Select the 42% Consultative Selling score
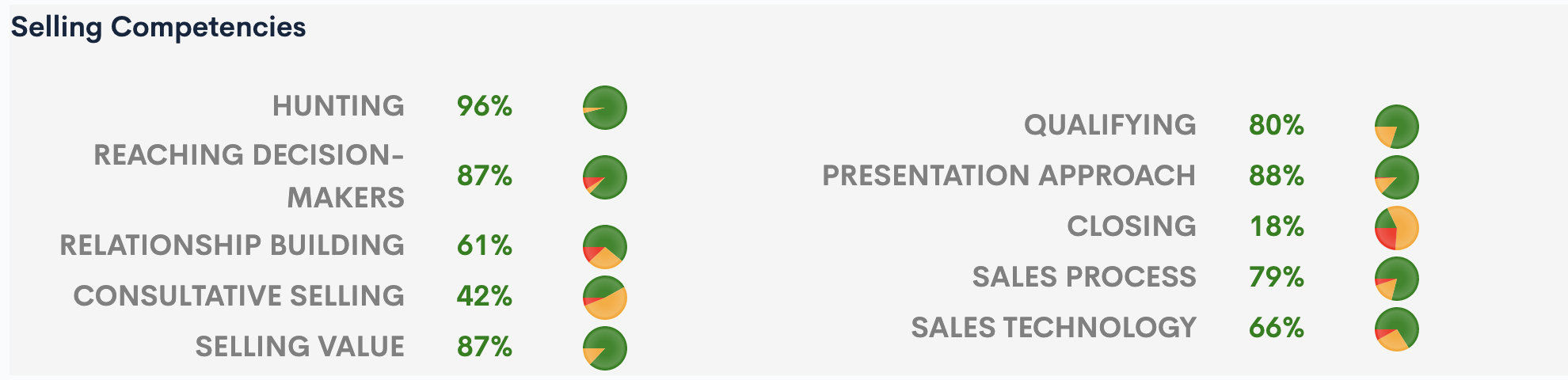Viewport: 1568px width, 380px height. (485, 296)
